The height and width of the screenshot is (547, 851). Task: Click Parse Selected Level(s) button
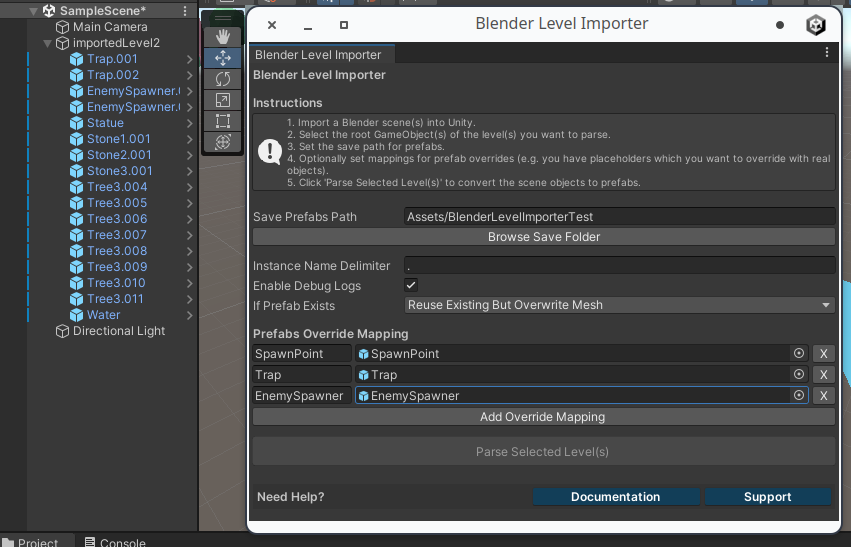[544, 451]
